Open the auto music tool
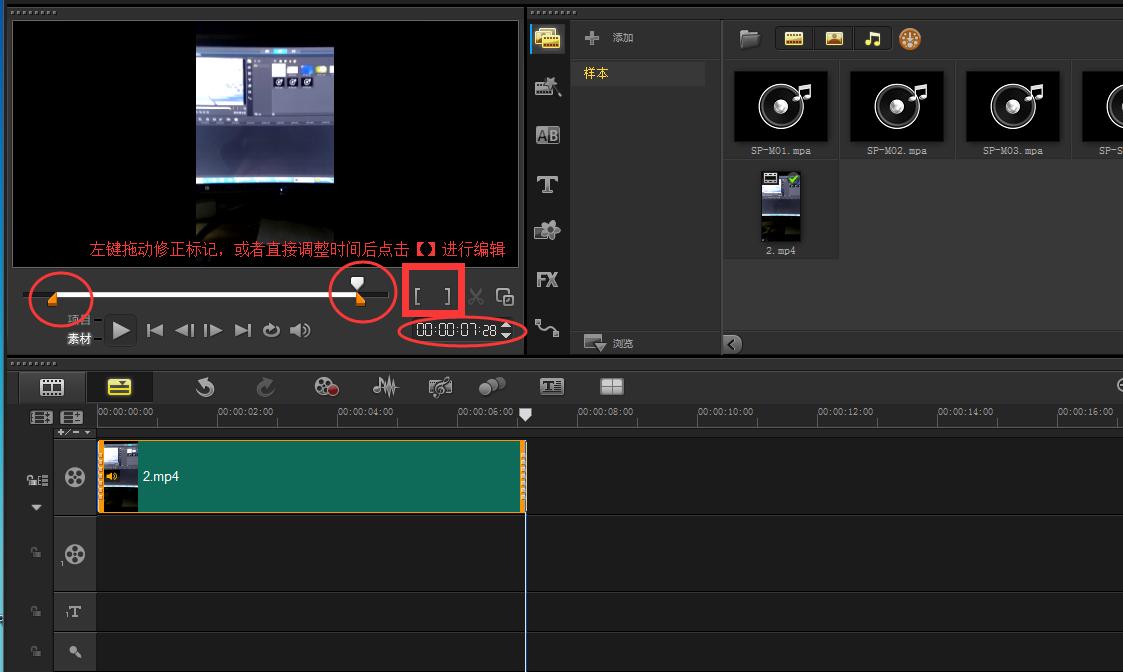Viewport: 1123px width, 672px height. (439, 387)
